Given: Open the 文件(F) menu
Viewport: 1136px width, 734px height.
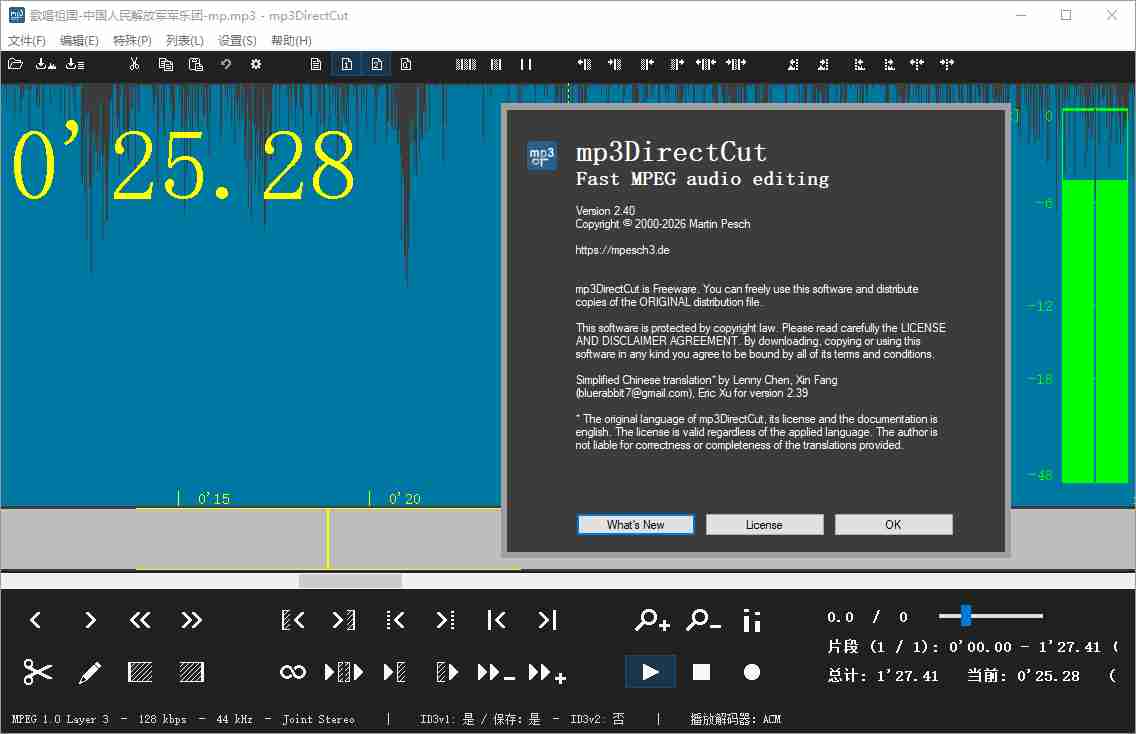Looking at the screenshot, I should click(27, 41).
